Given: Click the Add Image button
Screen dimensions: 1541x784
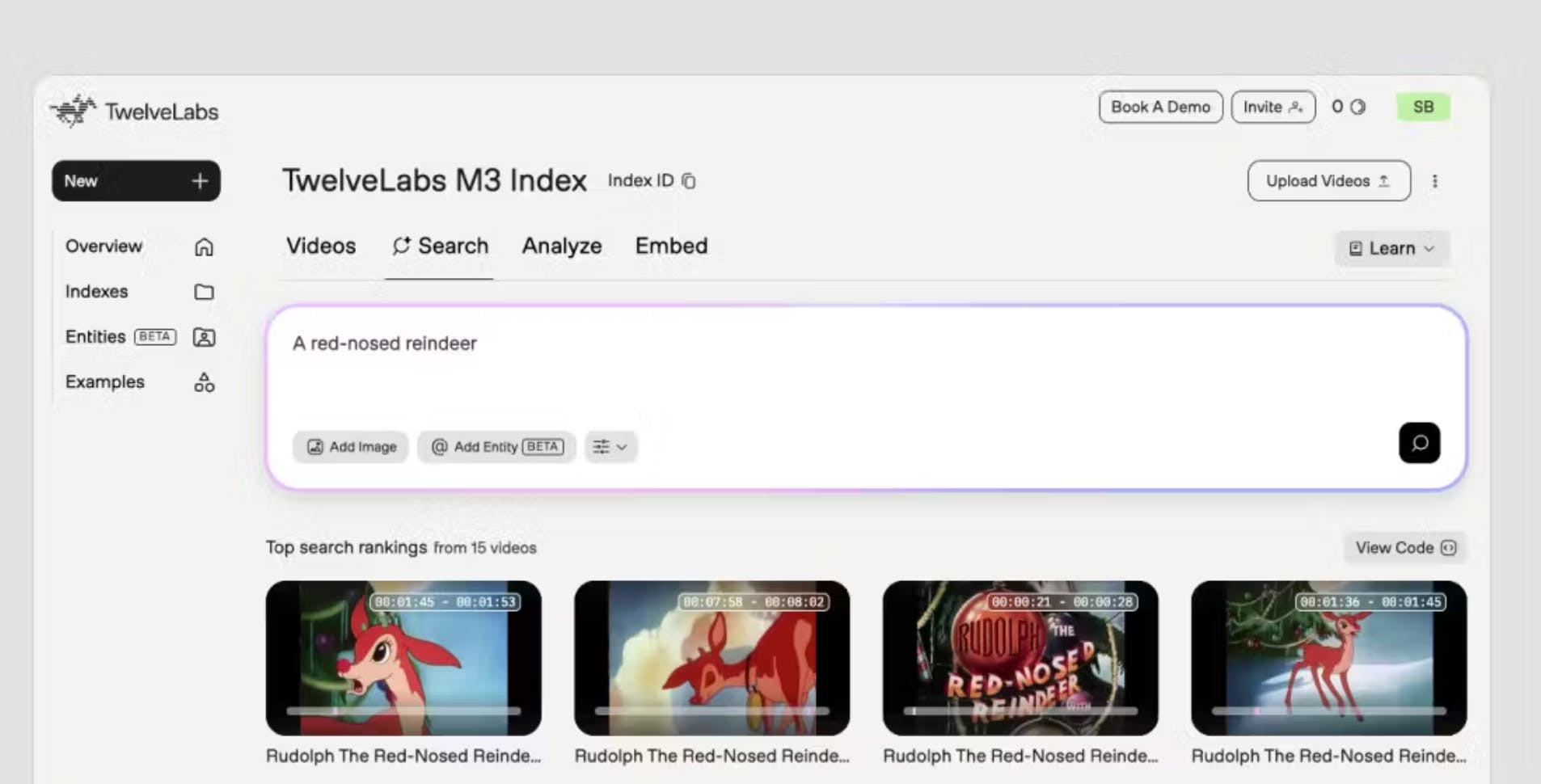Looking at the screenshot, I should click(351, 447).
